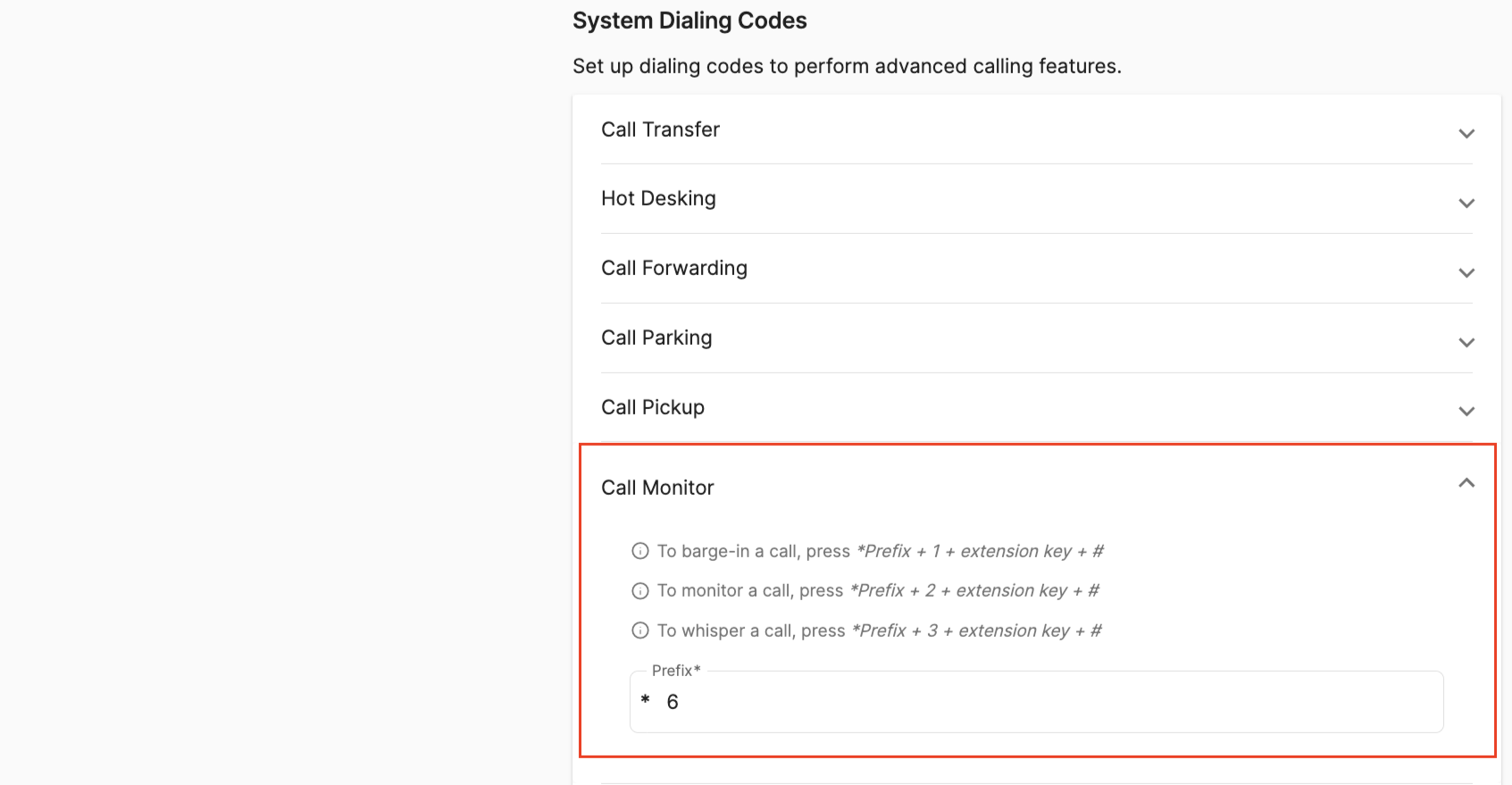Click the monitor a call info icon

point(640,591)
